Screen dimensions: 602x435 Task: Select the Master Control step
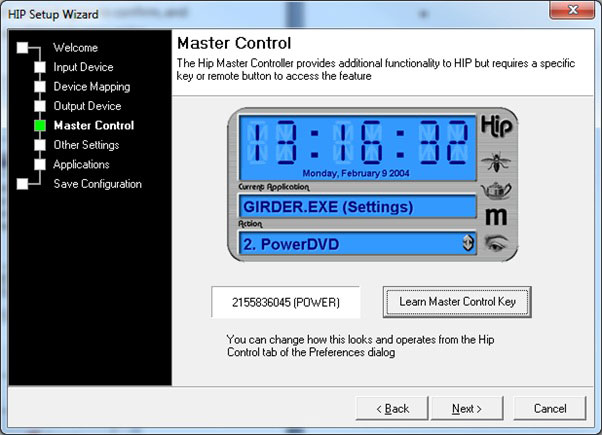click(x=94, y=126)
